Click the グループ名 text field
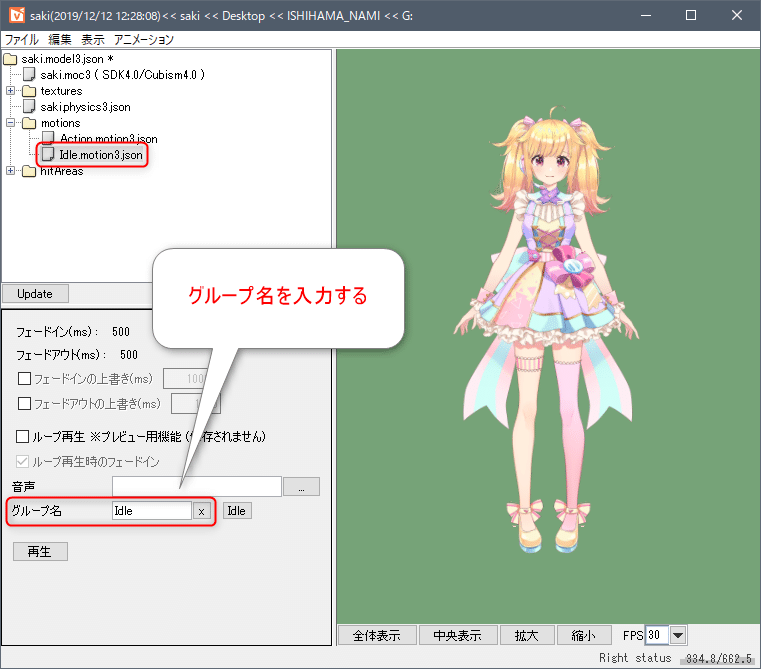The height and width of the screenshot is (669, 761). (x=152, y=511)
